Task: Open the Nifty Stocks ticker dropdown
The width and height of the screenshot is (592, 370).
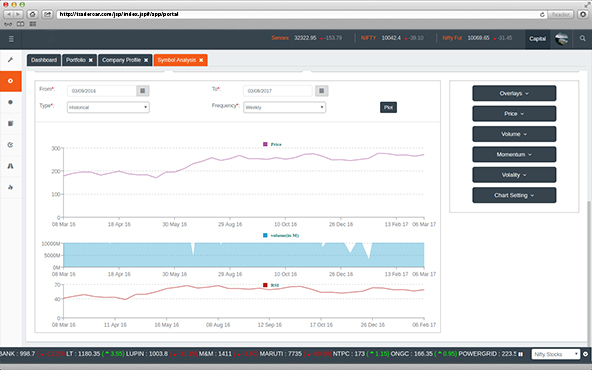Action: tap(555, 354)
